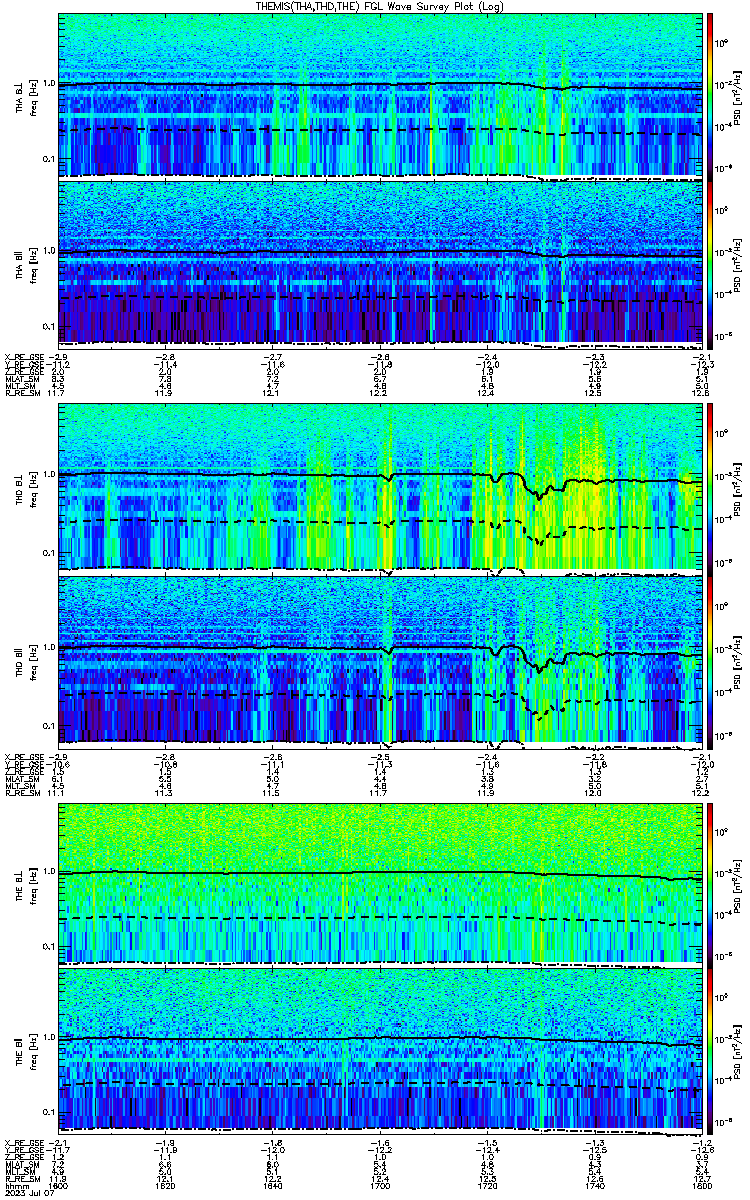Click the 1600 time tick at the left end

(x=60, y=1185)
